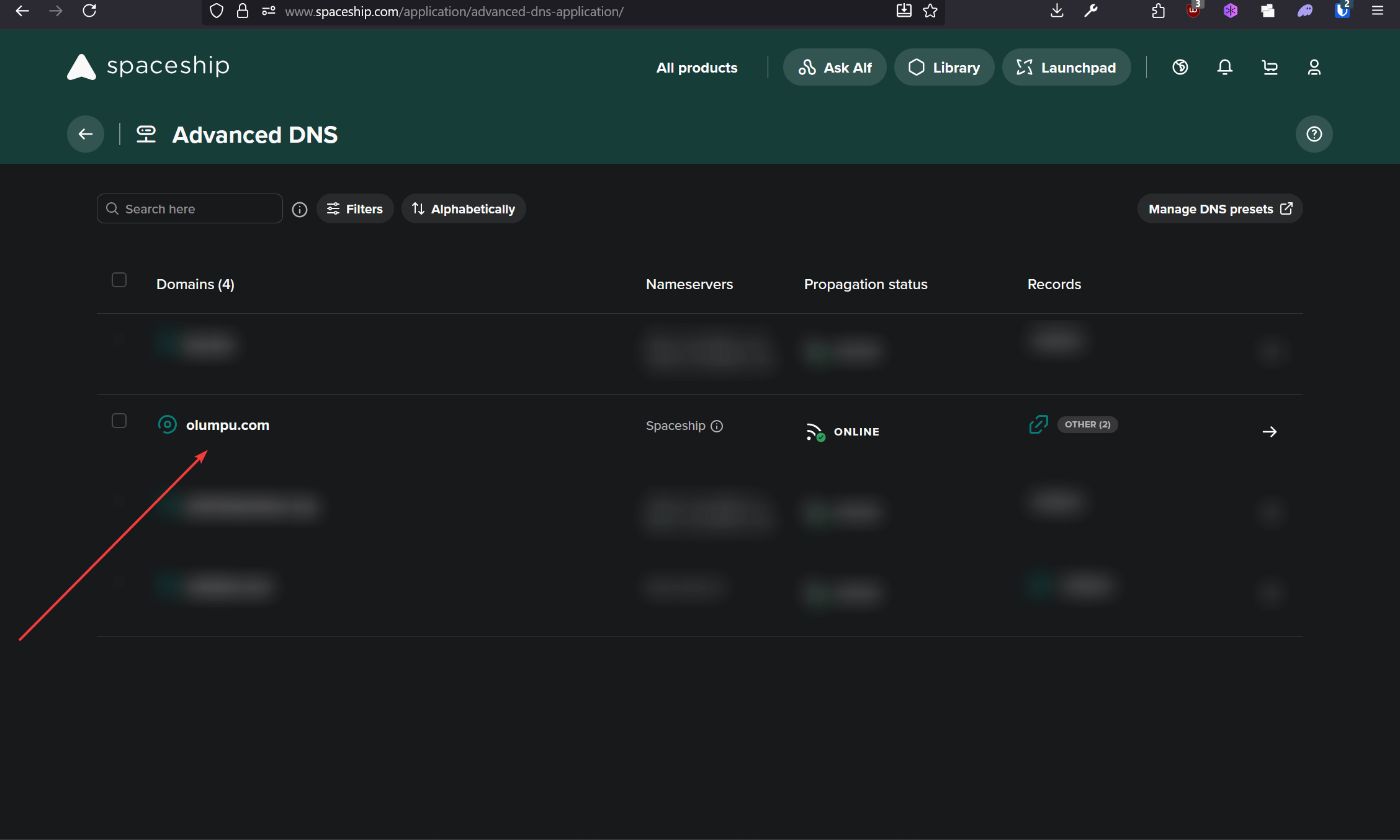Tick the select-all domains checkbox
Screen dimensions: 1400x840
119,280
